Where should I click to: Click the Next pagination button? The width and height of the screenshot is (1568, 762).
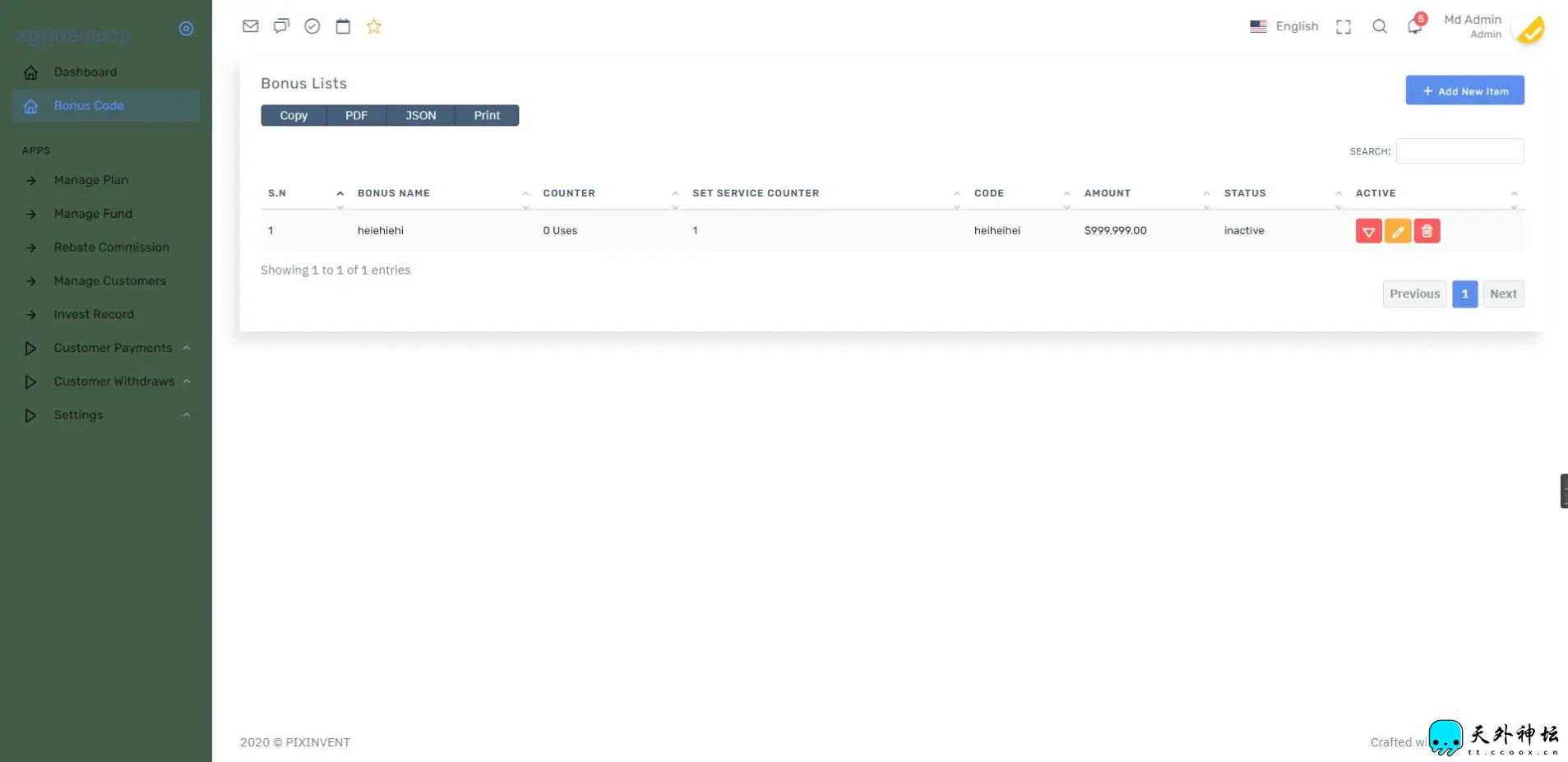(1503, 294)
